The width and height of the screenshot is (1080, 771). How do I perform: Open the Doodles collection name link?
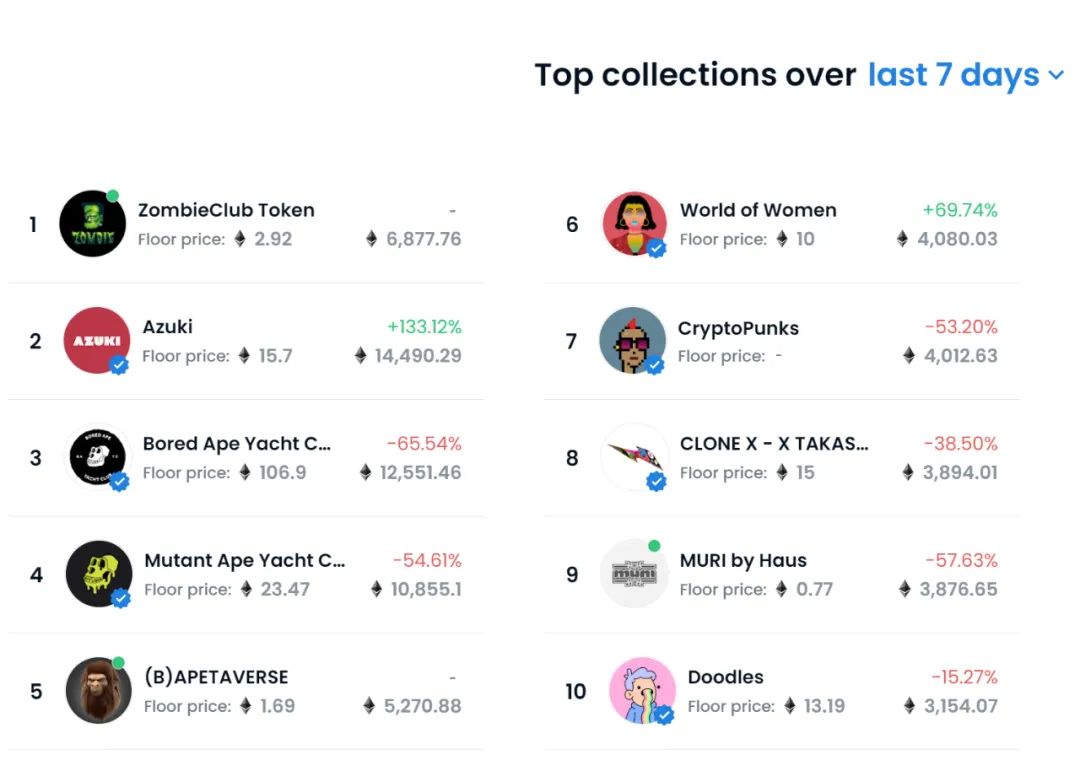(725, 677)
